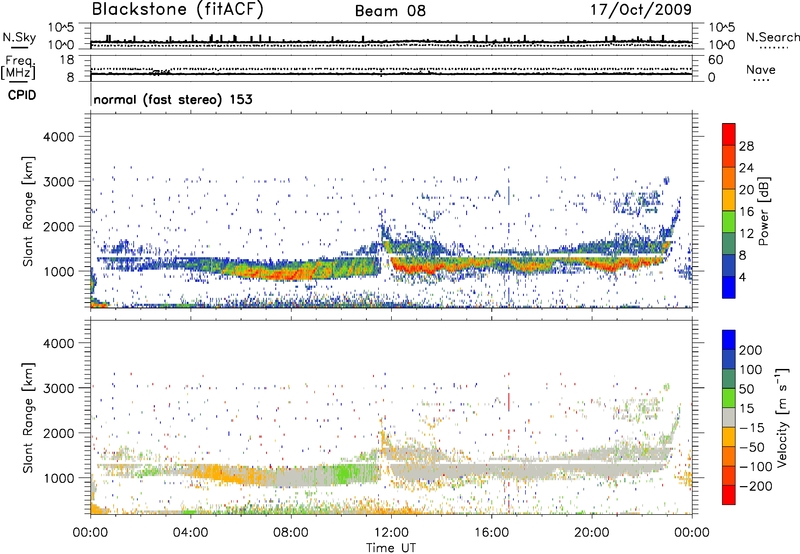
Task: Click the green velocity patch near 10:00 UT
Action: pyautogui.click(x=348, y=473)
